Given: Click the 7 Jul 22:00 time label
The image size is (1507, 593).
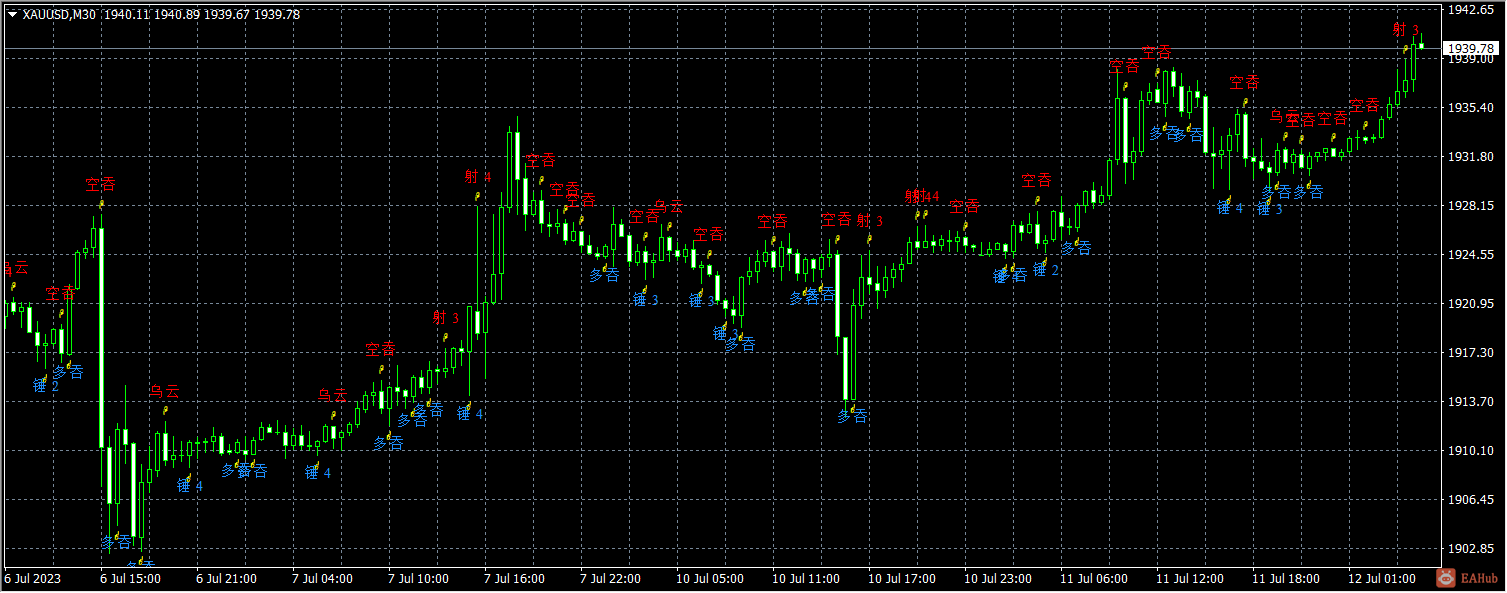Looking at the screenshot, I should (x=611, y=579).
